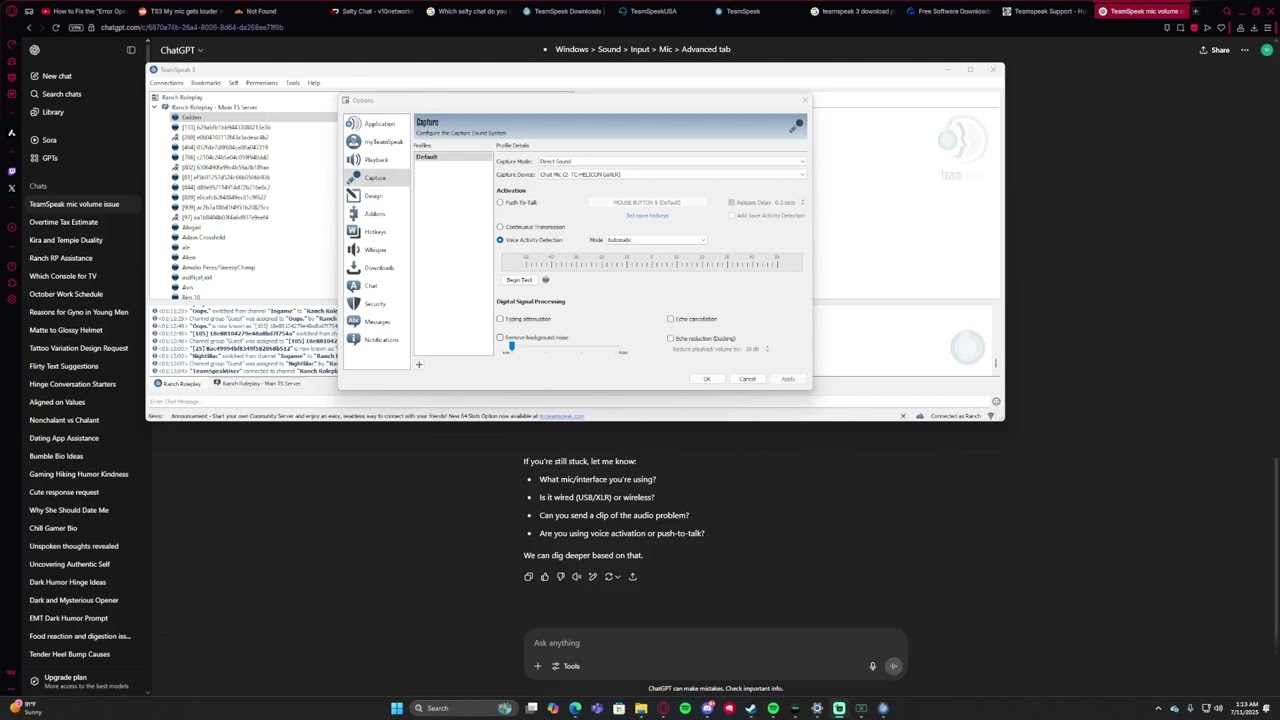Open TeamSpeak Permissions menu

(x=262, y=83)
